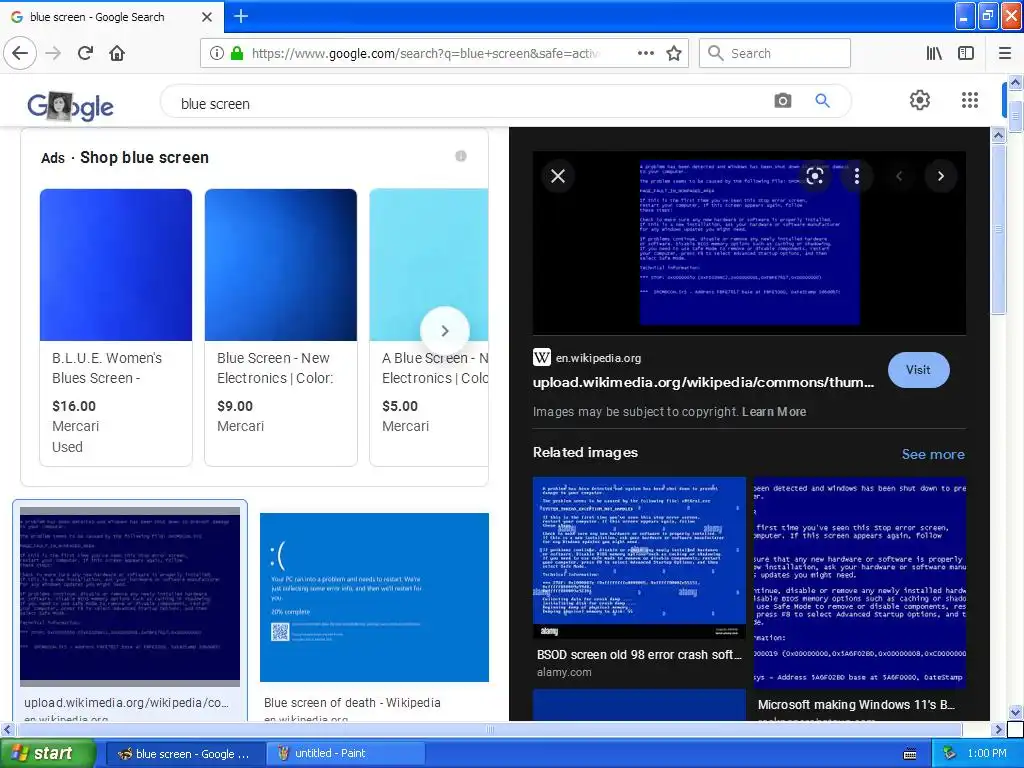1024x768 pixels.
Task: Close the image preview panel
Action: click(558, 176)
